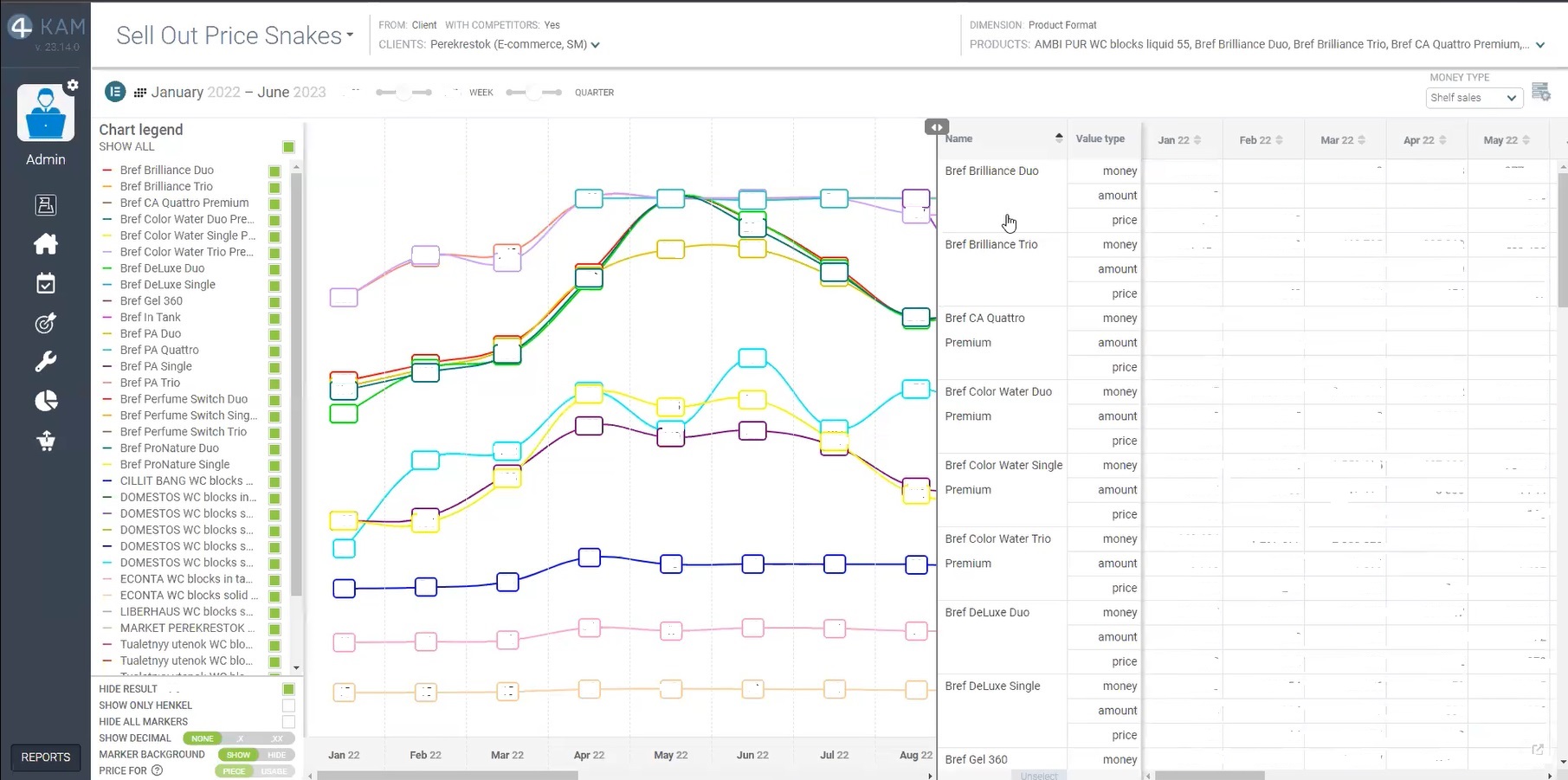The height and width of the screenshot is (780, 1568).
Task: Click legend list scroll down arrow
Action: point(296,668)
